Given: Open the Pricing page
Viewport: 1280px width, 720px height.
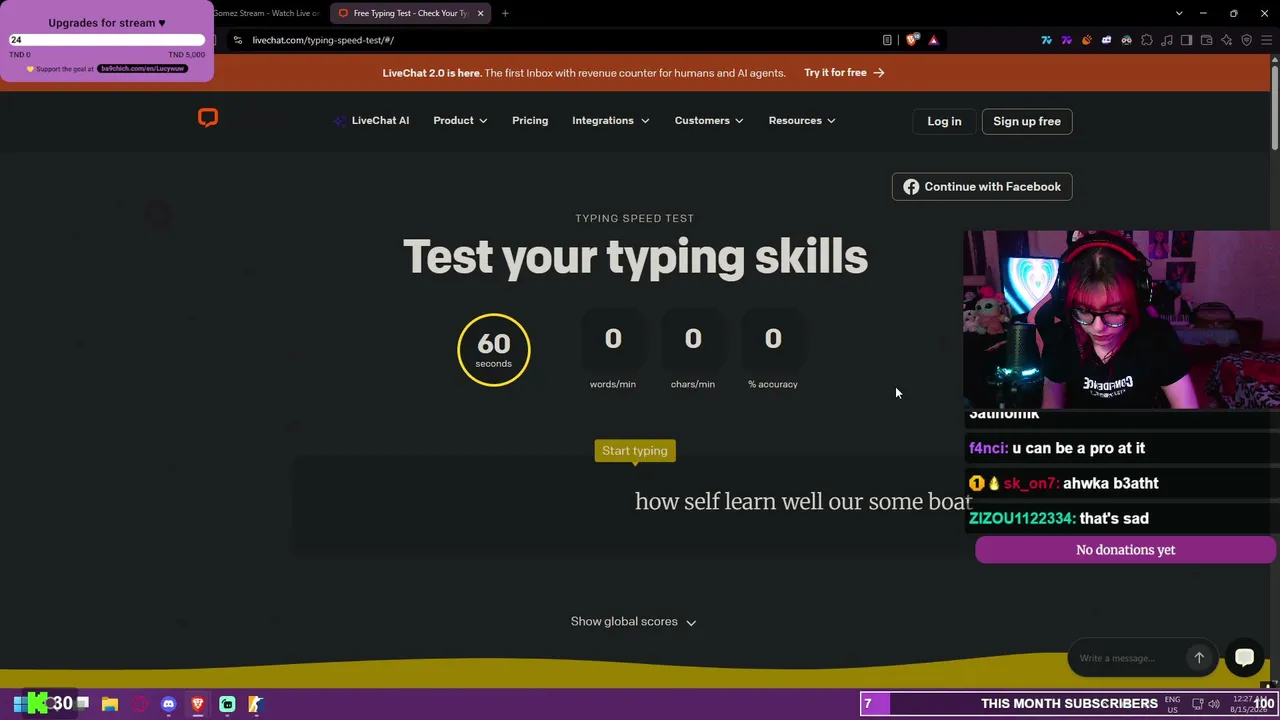Looking at the screenshot, I should [530, 121].
